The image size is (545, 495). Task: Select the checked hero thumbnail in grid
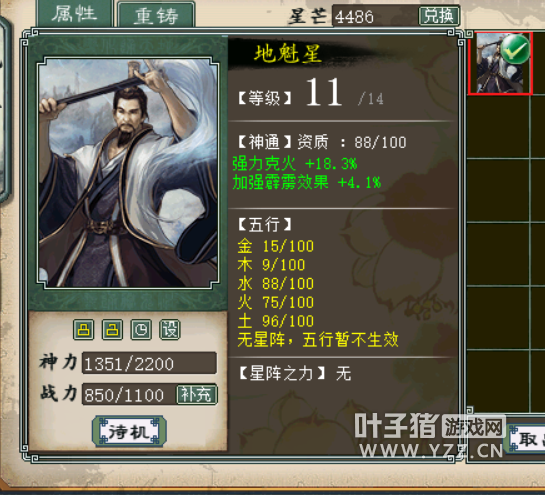[500, 63]
